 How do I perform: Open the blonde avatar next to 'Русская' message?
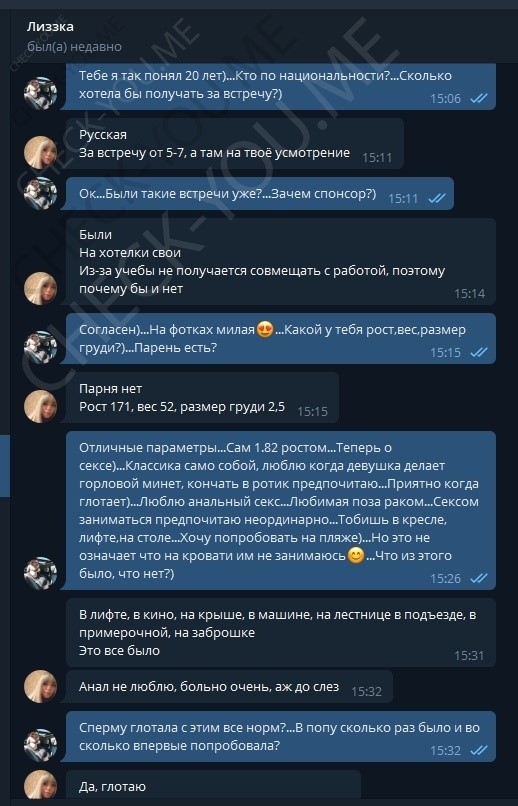[x=41, y=153]
